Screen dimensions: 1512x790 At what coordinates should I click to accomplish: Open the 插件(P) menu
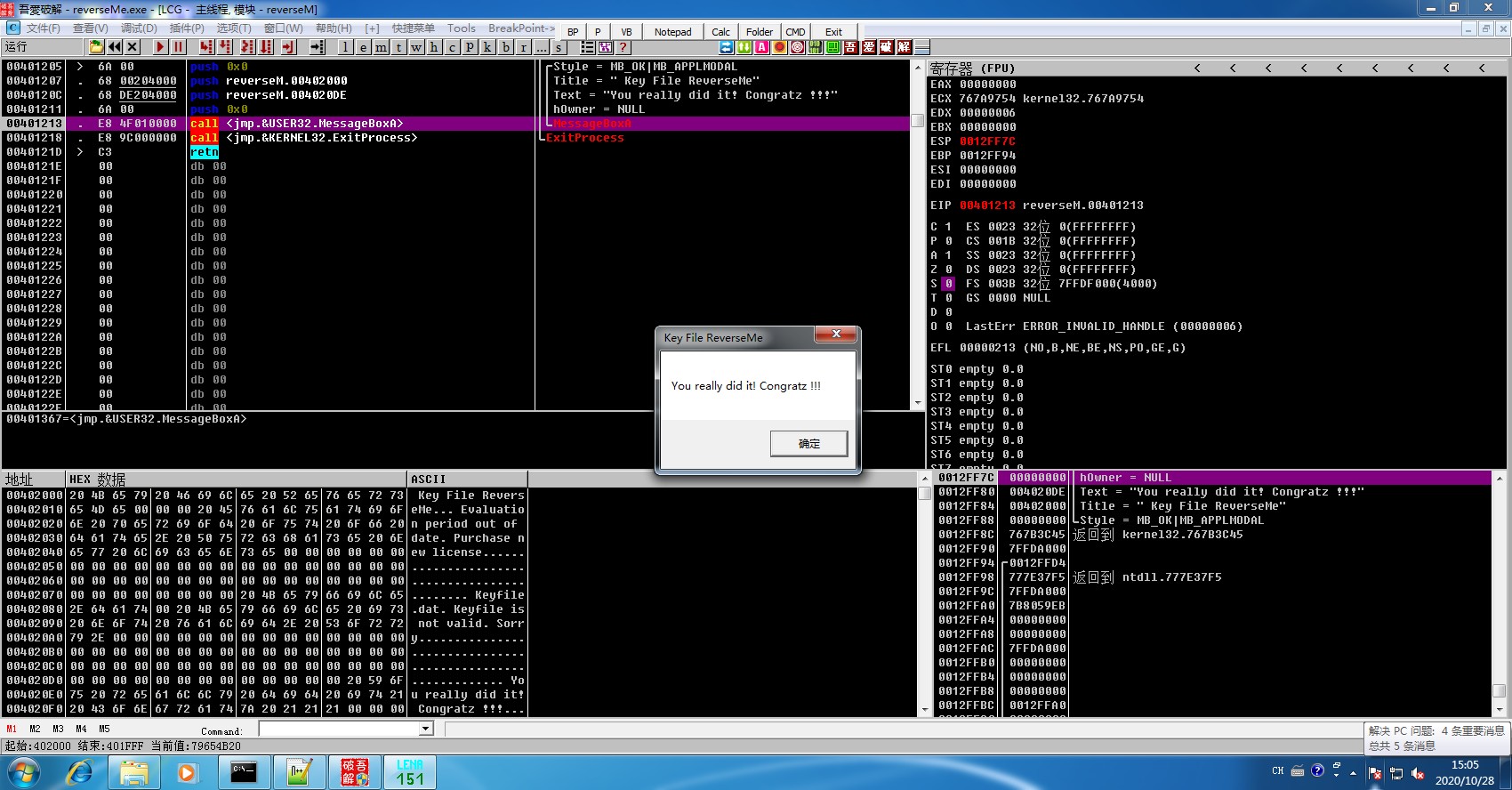pyautogui.click(x=187, y=28)
